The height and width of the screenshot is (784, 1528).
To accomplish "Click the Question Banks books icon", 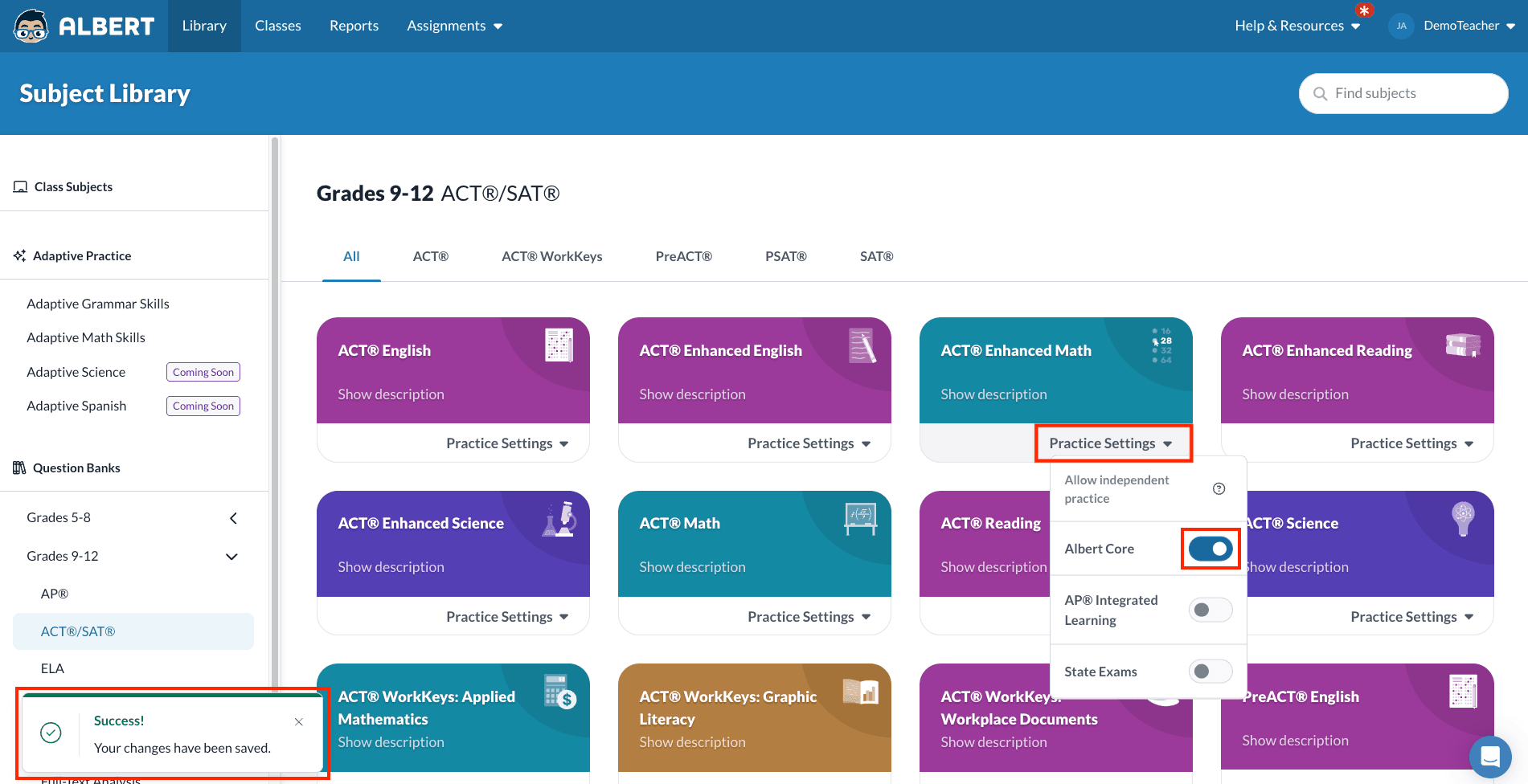I will (20, 468).
